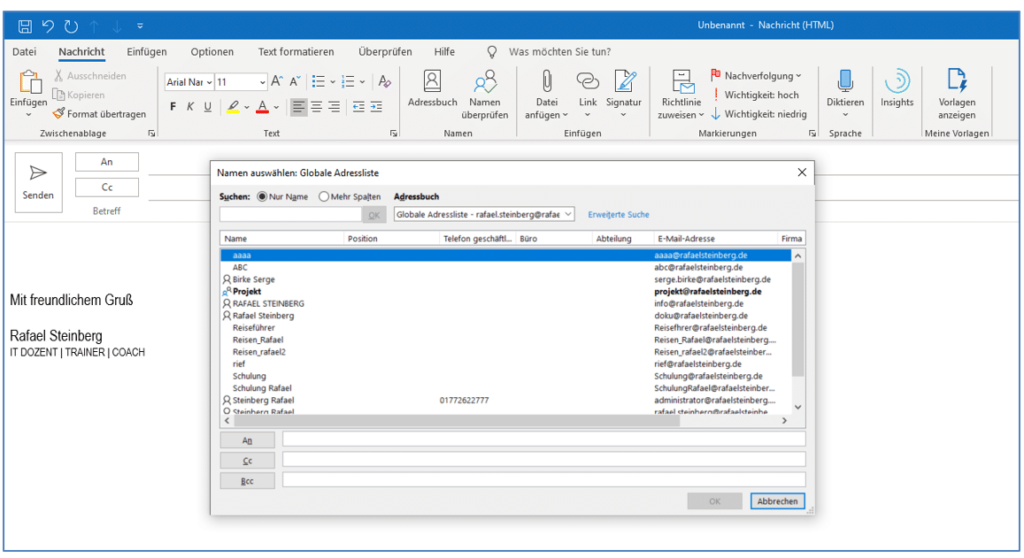Open the Datei tab
The height and width of the screenshot is (558, 1024).
pos(24,52)
